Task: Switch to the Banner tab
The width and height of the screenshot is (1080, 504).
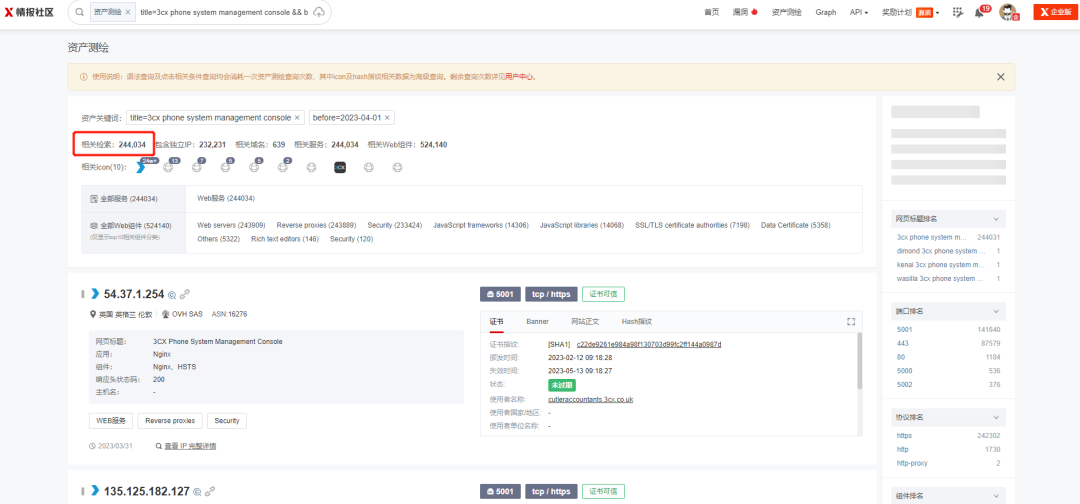Action: [537, 322]
